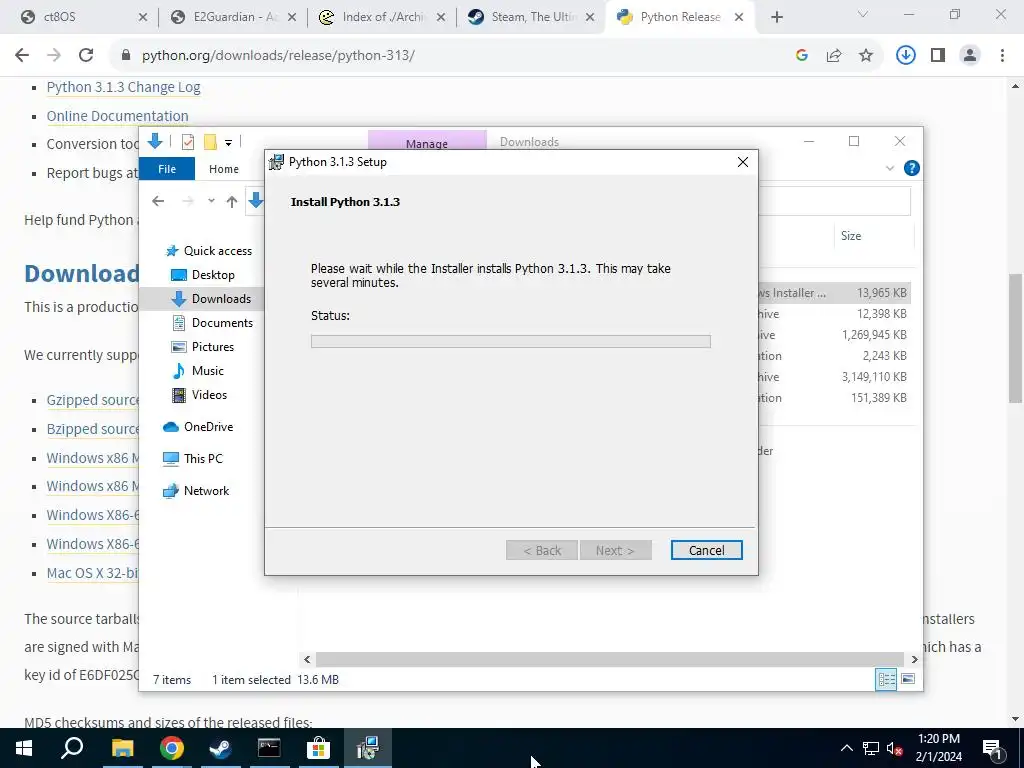Viewport: 1024px width, 768px height.
Task: Click Mac OS X 32-bit installer link
Action: pos(92,573)
